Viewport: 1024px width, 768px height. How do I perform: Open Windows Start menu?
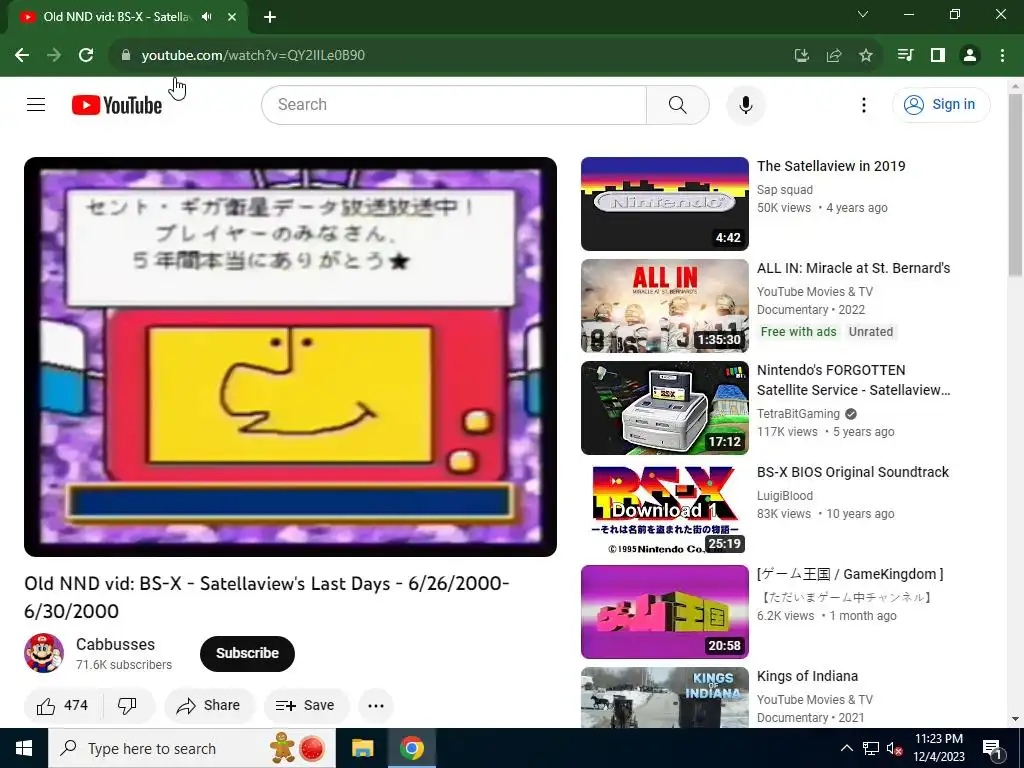pyautogui.click(x=24, y=748)
